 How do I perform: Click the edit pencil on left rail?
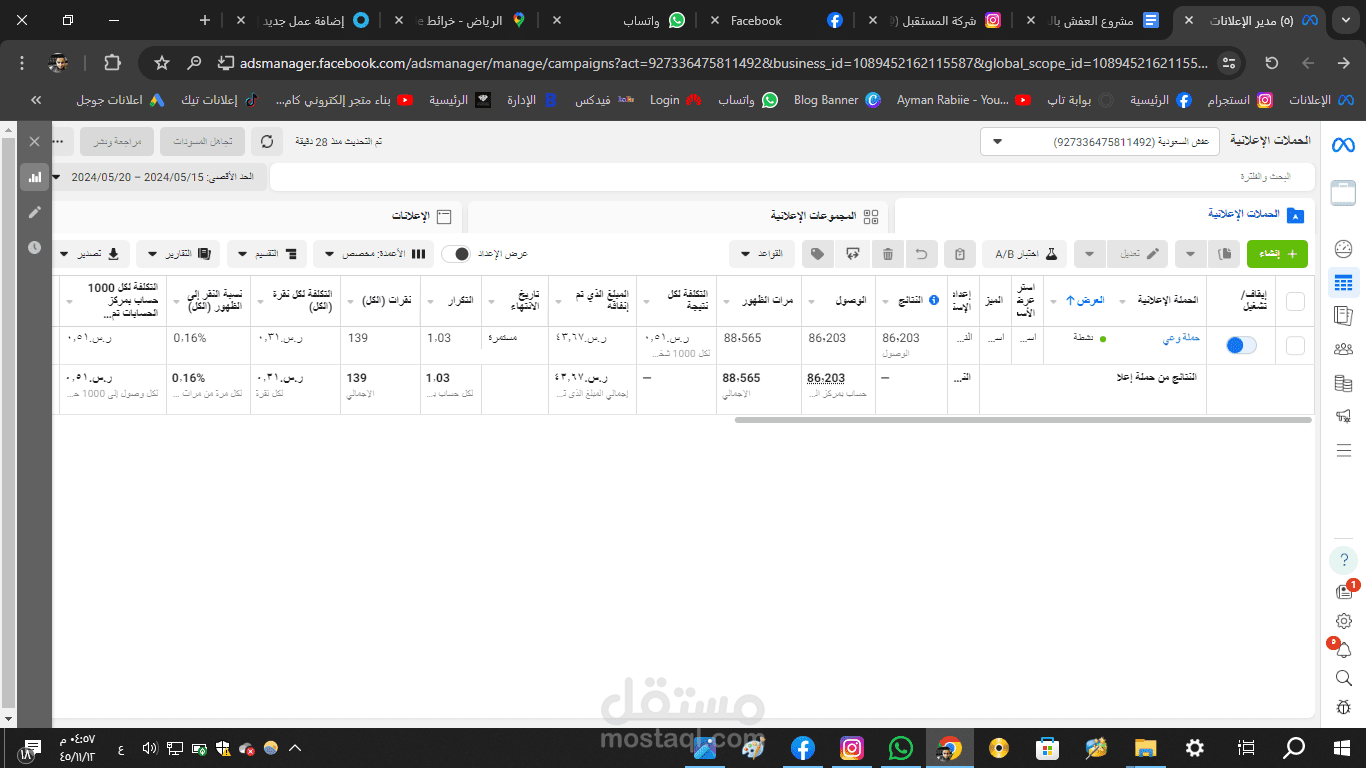35,212
